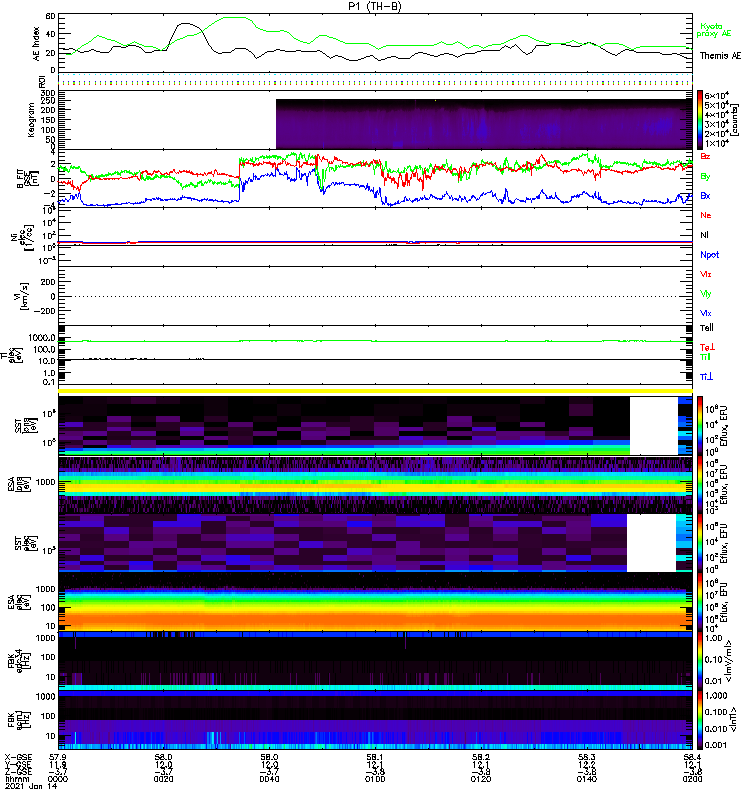The width and height of the screenshot is (750, 800).
Task: Click the SST ions Eflux color bar
Action: point(700,425)
